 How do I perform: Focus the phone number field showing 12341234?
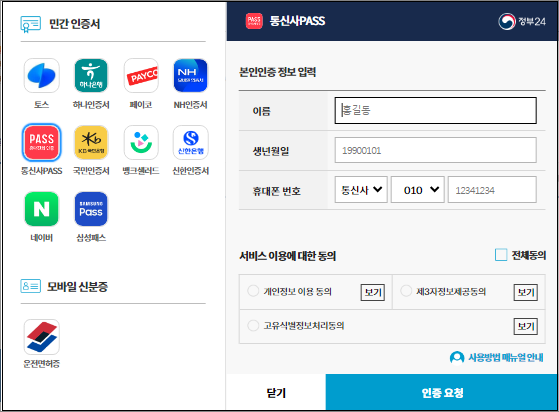point(492,190)
